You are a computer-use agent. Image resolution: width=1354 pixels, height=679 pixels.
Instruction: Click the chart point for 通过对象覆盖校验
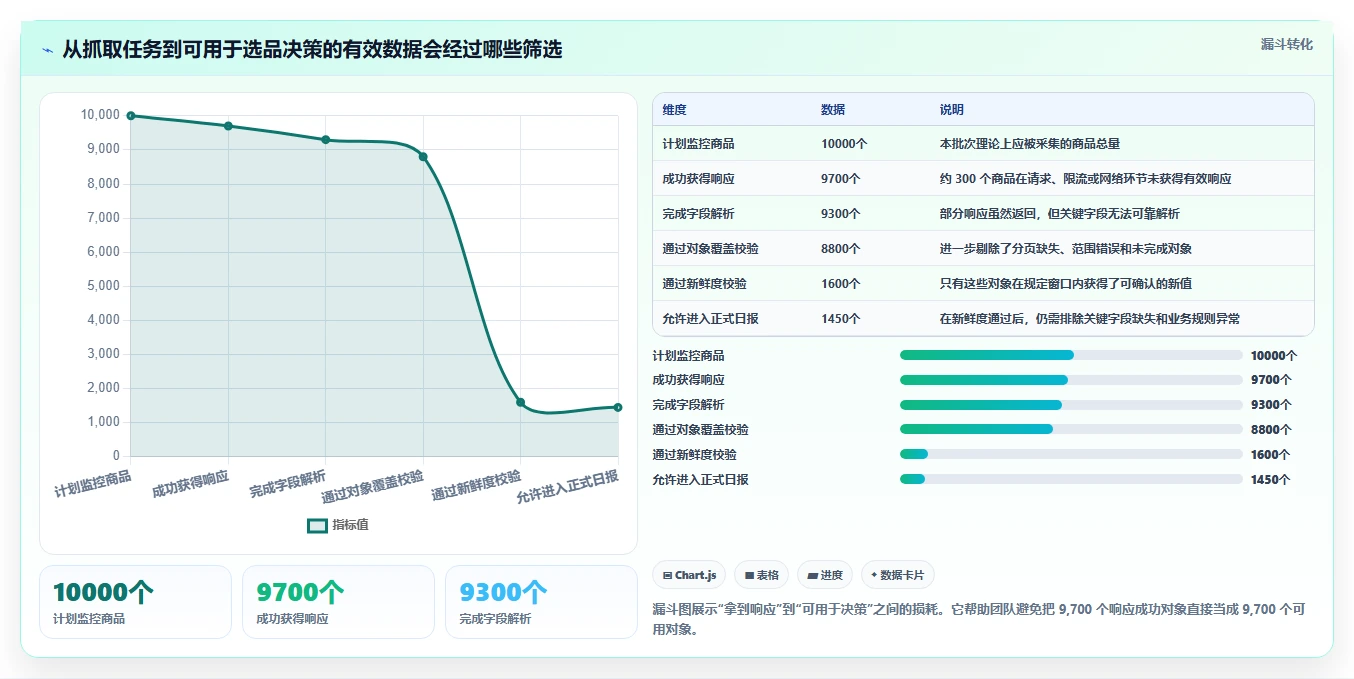coord(423,157)
